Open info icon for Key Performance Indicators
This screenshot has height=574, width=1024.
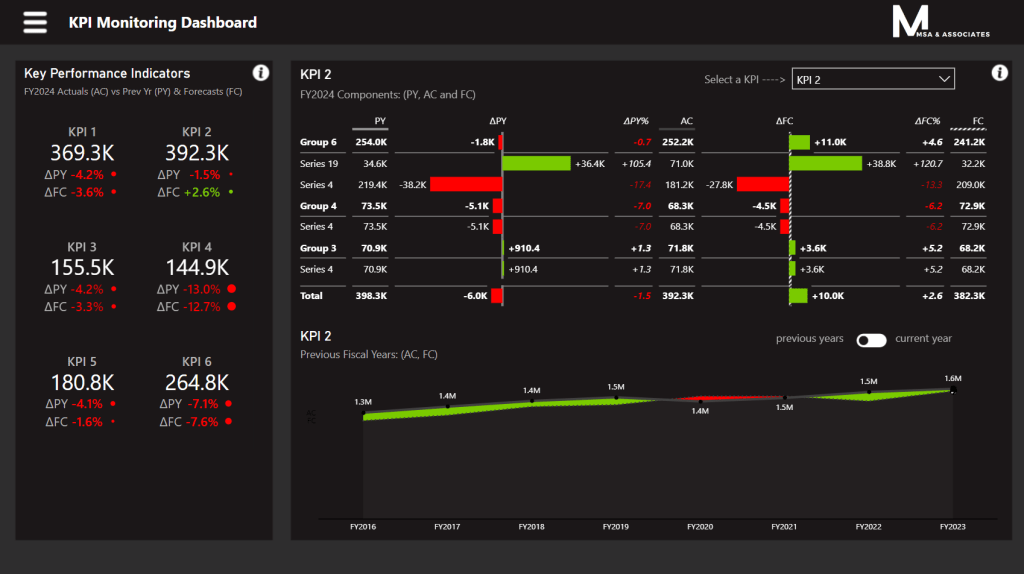(260, 72)
